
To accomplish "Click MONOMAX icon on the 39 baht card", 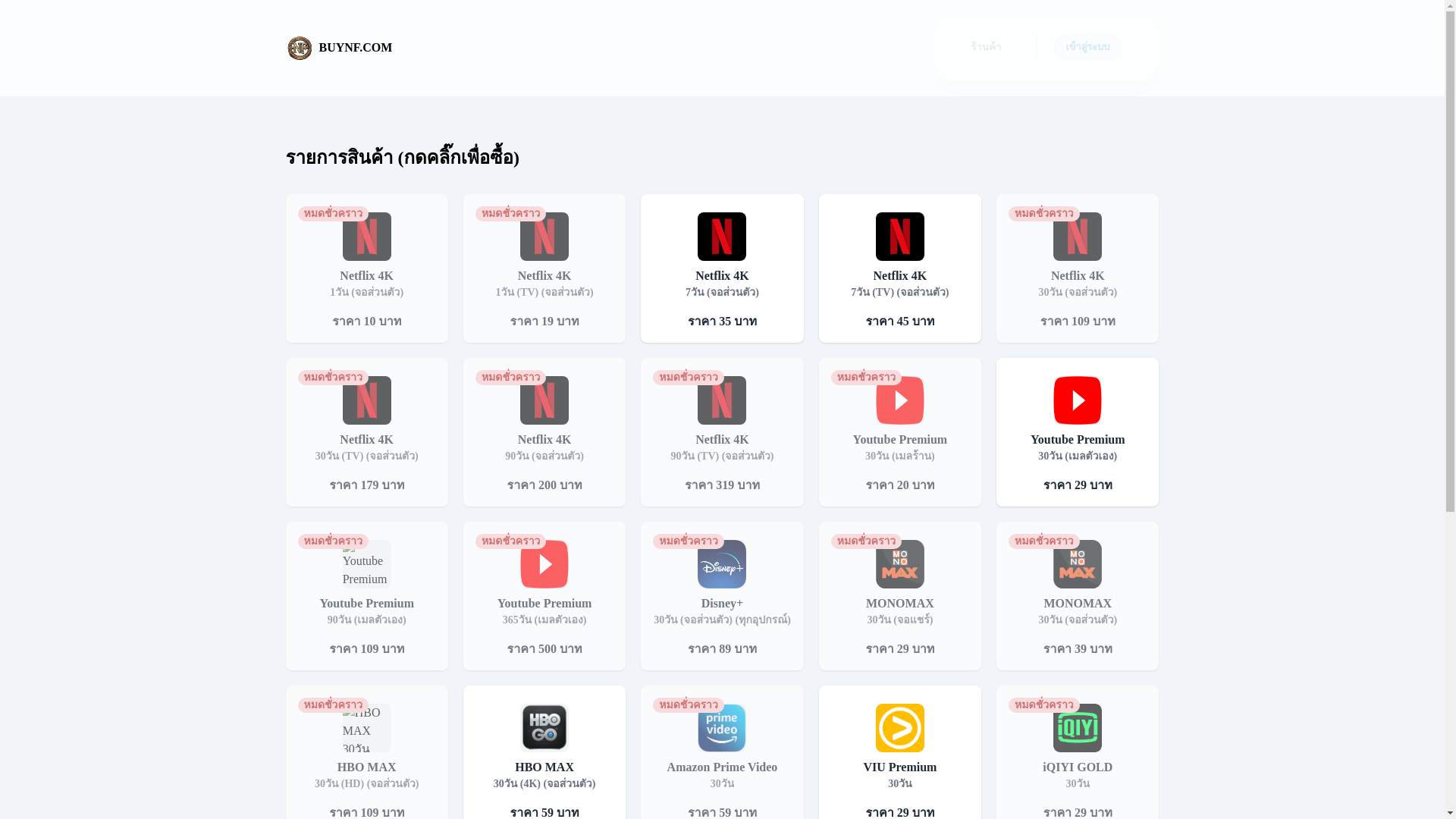I will pyautogui.click(x=1078, y=564).
